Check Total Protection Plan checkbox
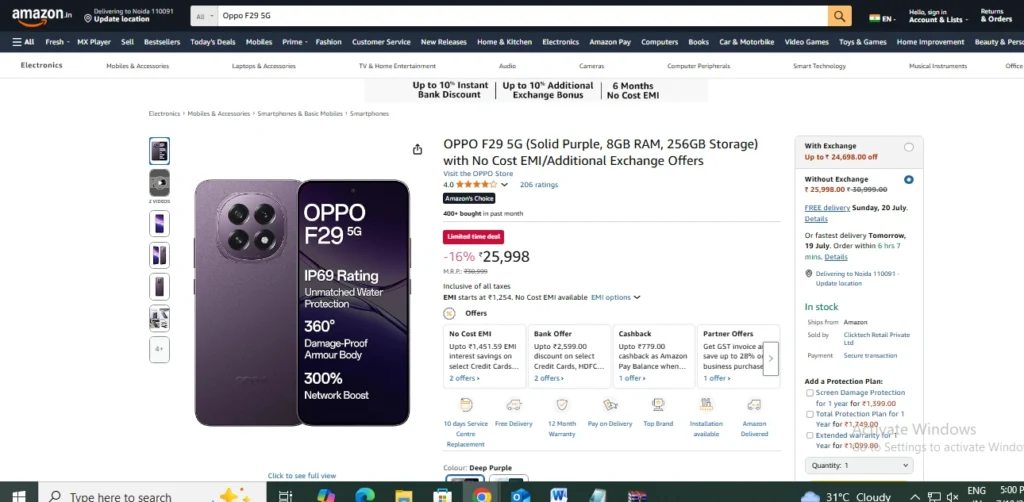This screenshot has width=1024, height=502. (x=810, y=414)
